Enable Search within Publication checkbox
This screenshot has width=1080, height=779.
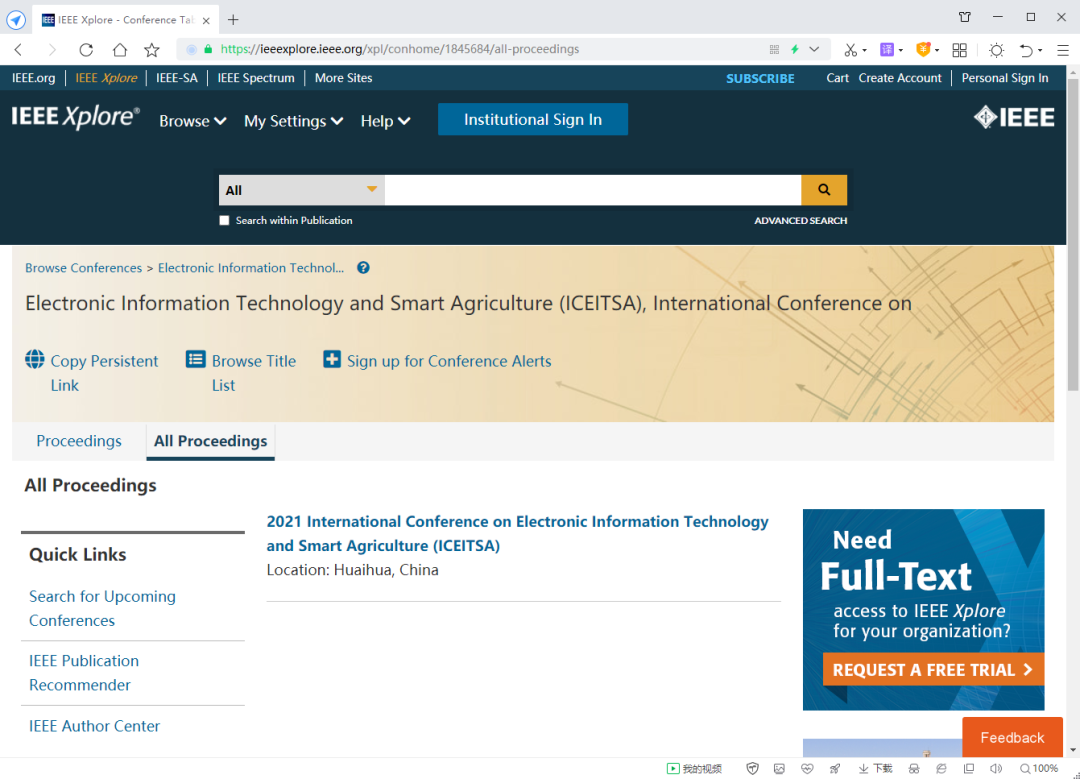coord(225,221)
